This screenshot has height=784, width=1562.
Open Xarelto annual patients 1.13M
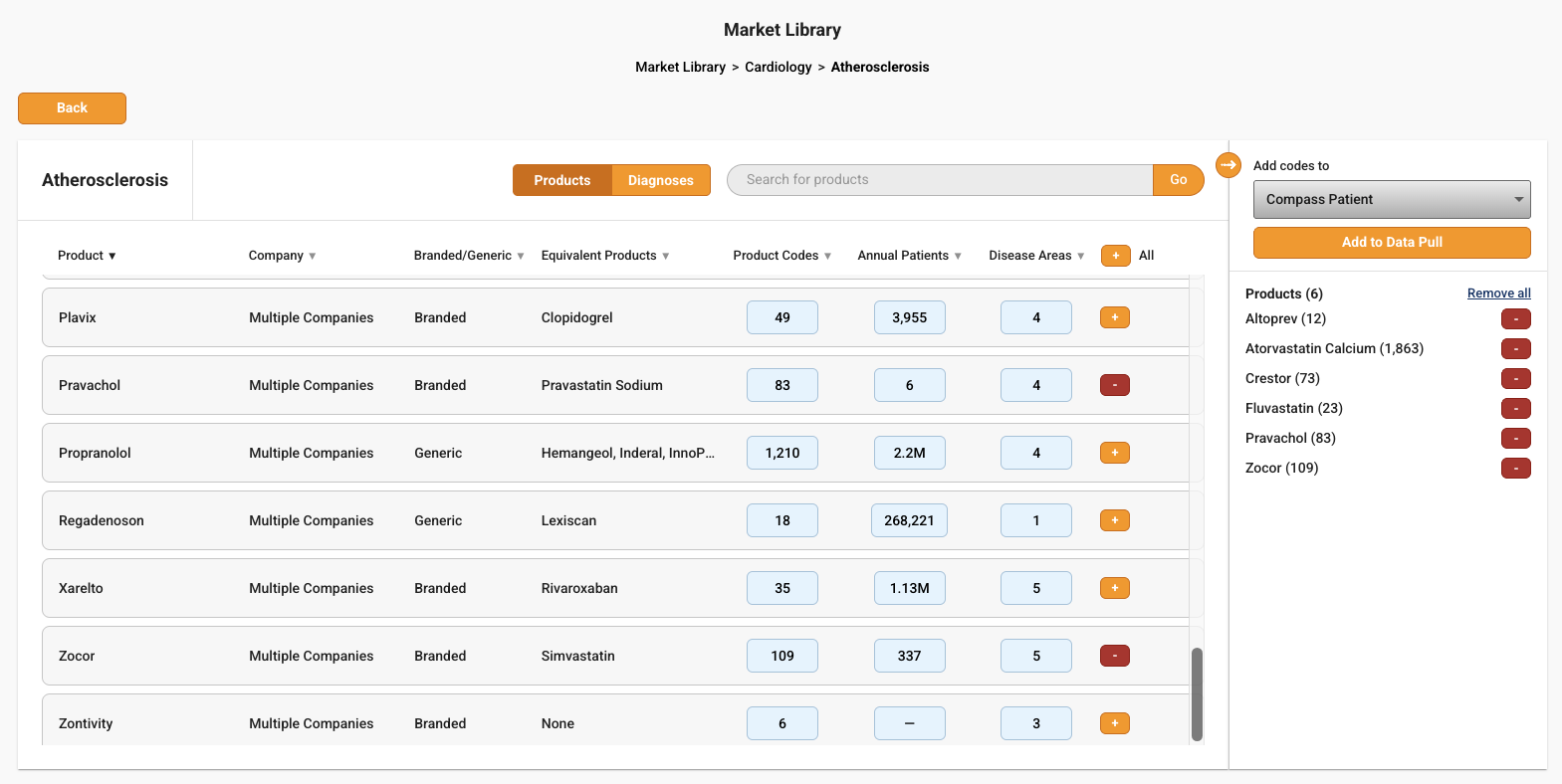point(910,588)
